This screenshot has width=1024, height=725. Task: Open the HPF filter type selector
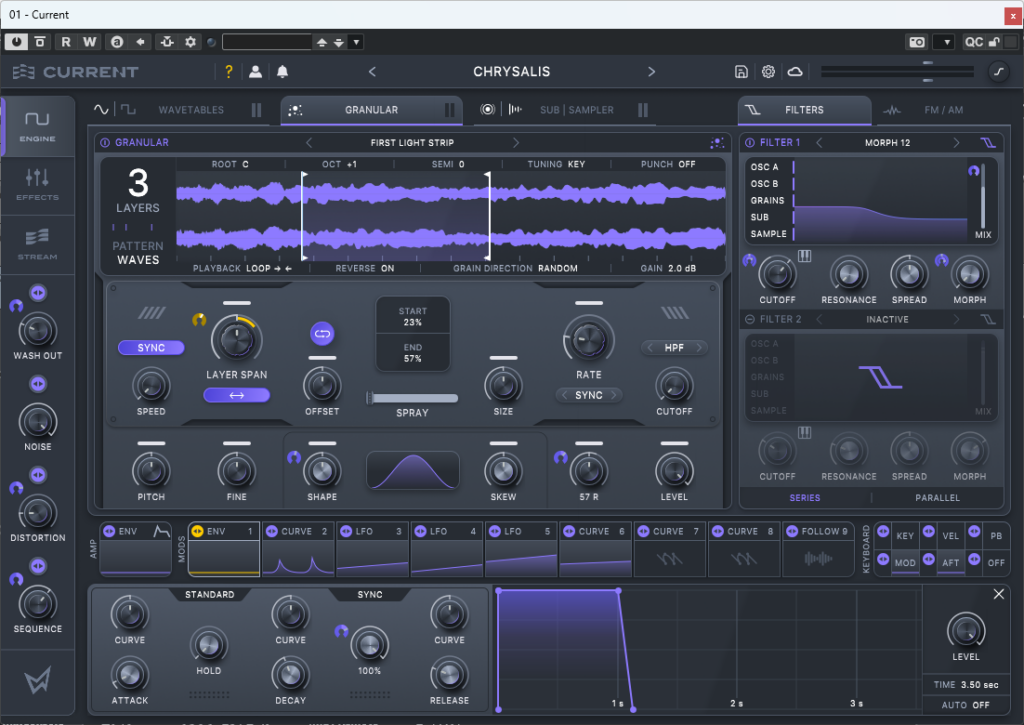click(674, 348)
